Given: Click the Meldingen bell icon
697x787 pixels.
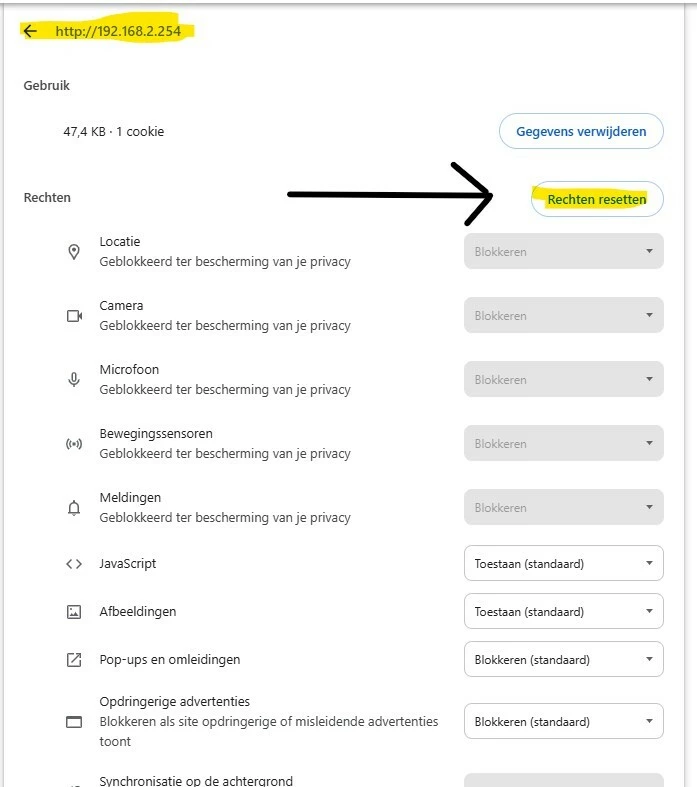Looking at the screenshot, I should click(x=74, y=507).
